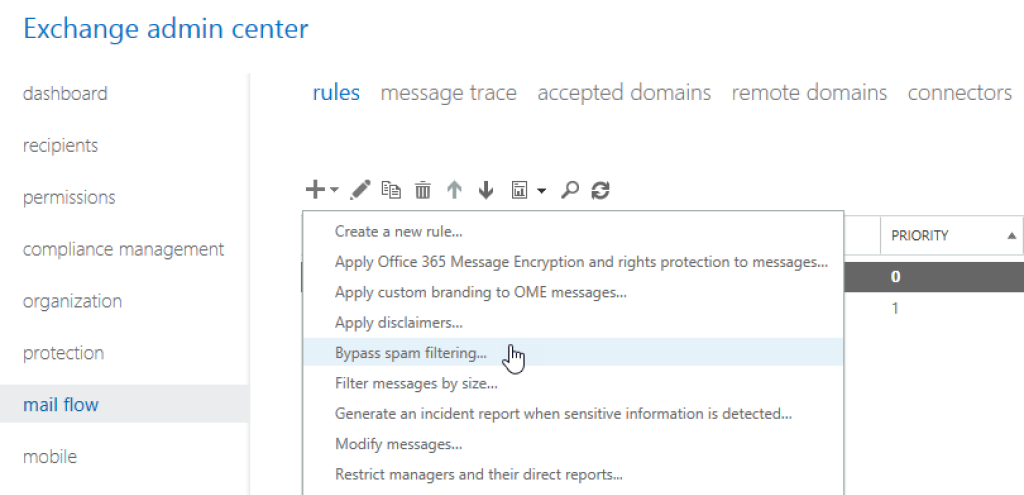Move the rule up with the up arrow
The height and width of the screenshot is (495, 1024).
(455, 189)
